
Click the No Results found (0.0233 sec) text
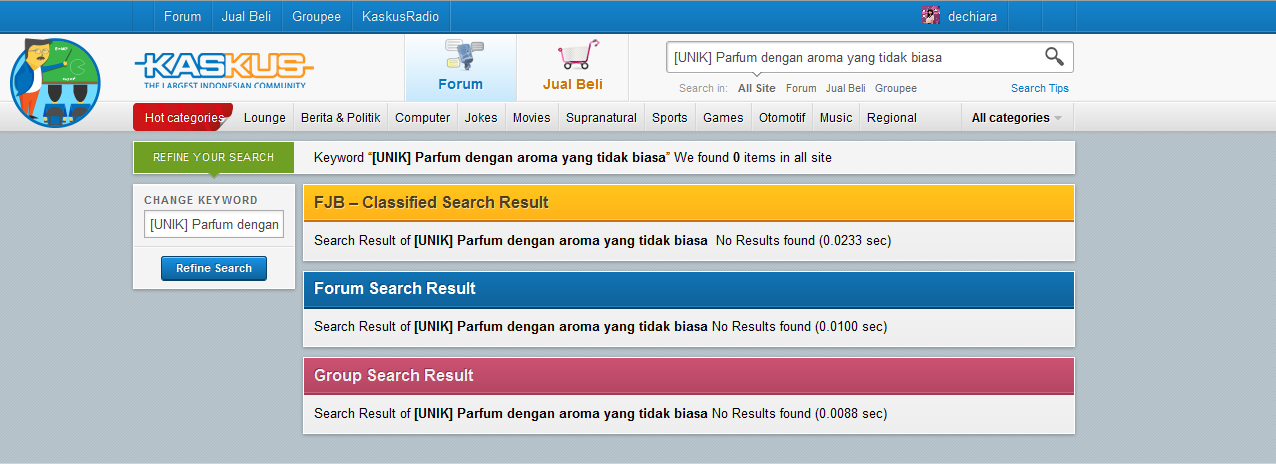(x=803, y=240)
